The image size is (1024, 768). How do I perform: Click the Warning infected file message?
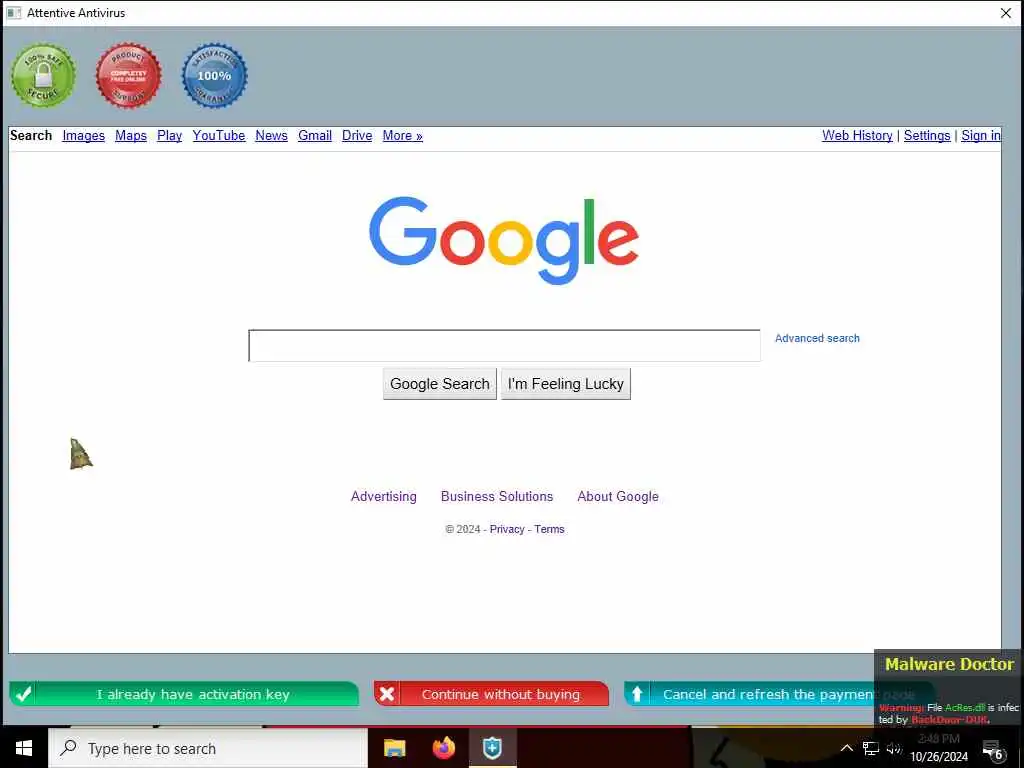coord(948,713)
